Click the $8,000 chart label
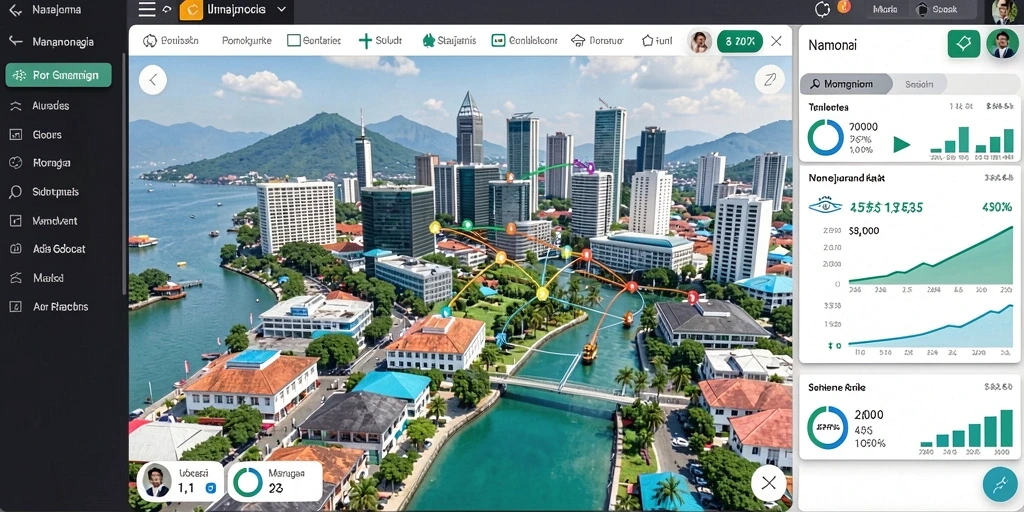 (864, 231)
